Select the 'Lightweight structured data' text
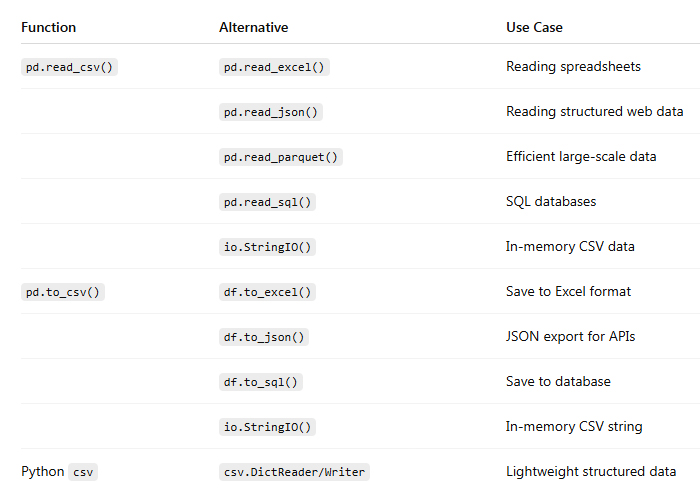The height and width of the screenshot is (499, 700). 590,472
